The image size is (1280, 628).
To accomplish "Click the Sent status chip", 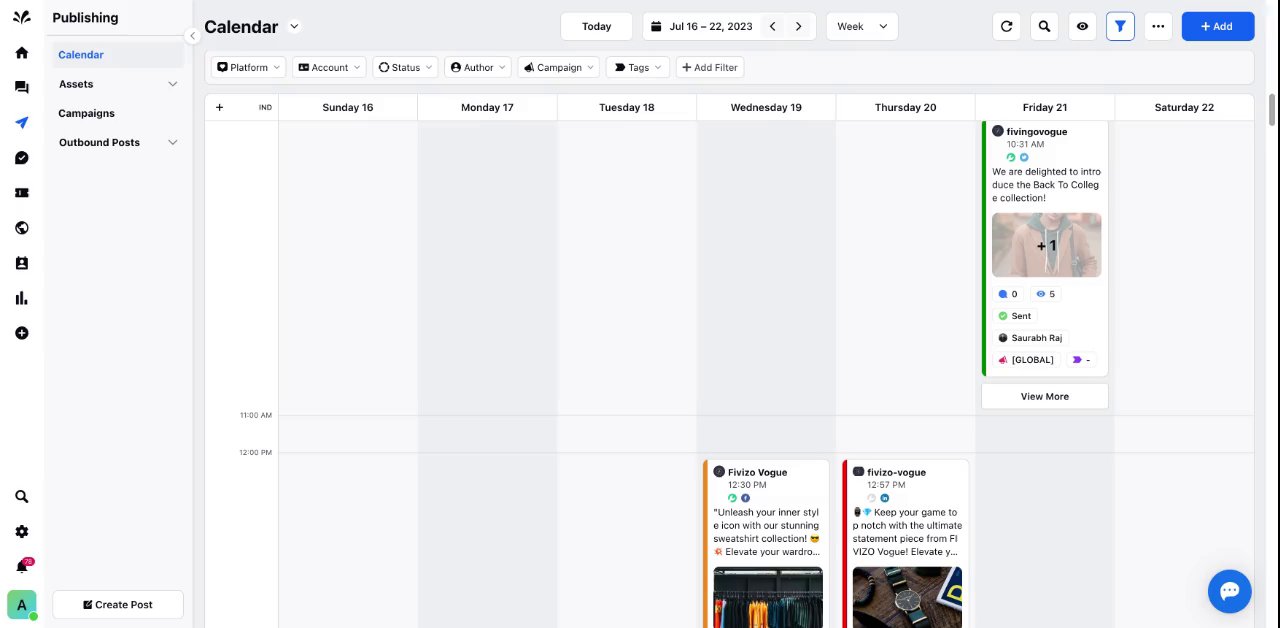I will pyautogui.click(x=1015, y=316).
